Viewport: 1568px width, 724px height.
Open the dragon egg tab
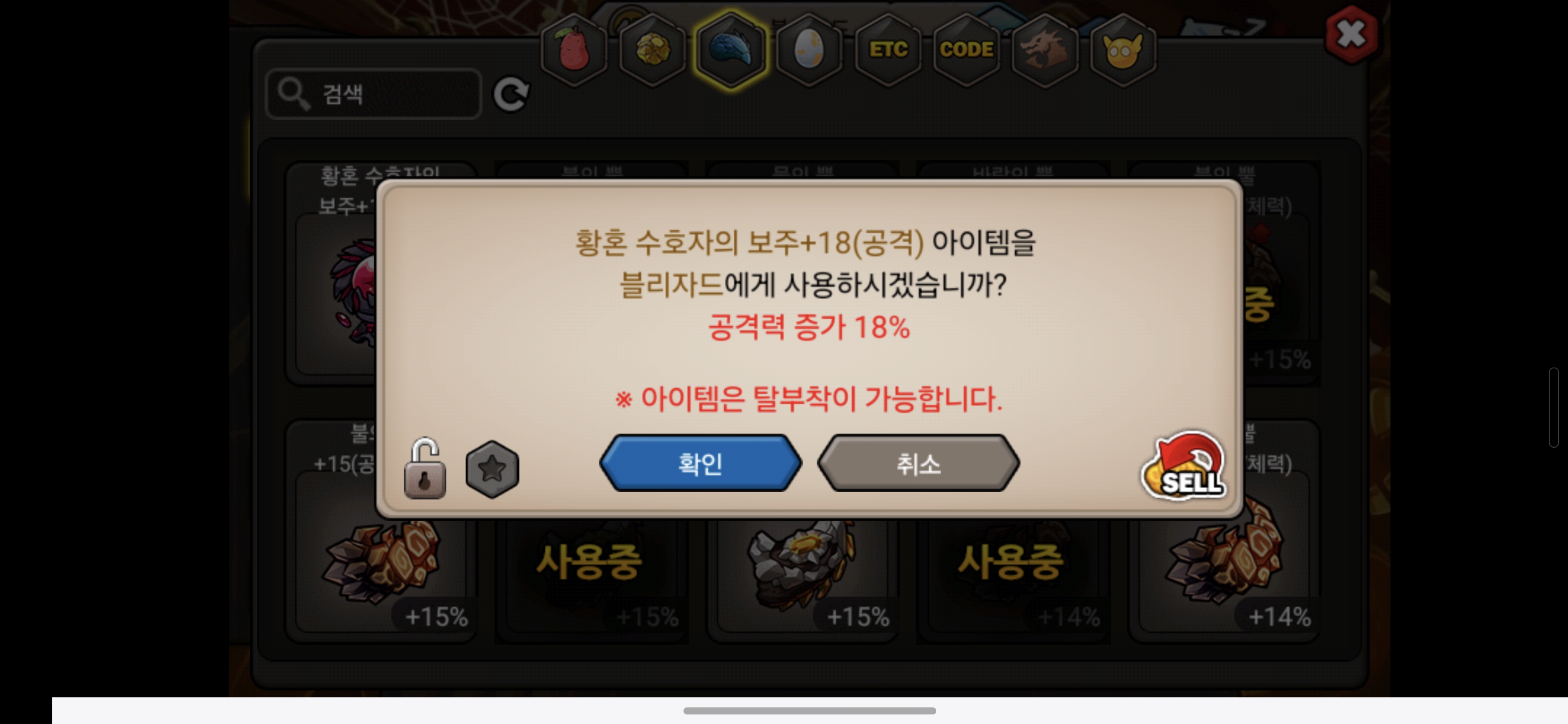tap(809, 50)
